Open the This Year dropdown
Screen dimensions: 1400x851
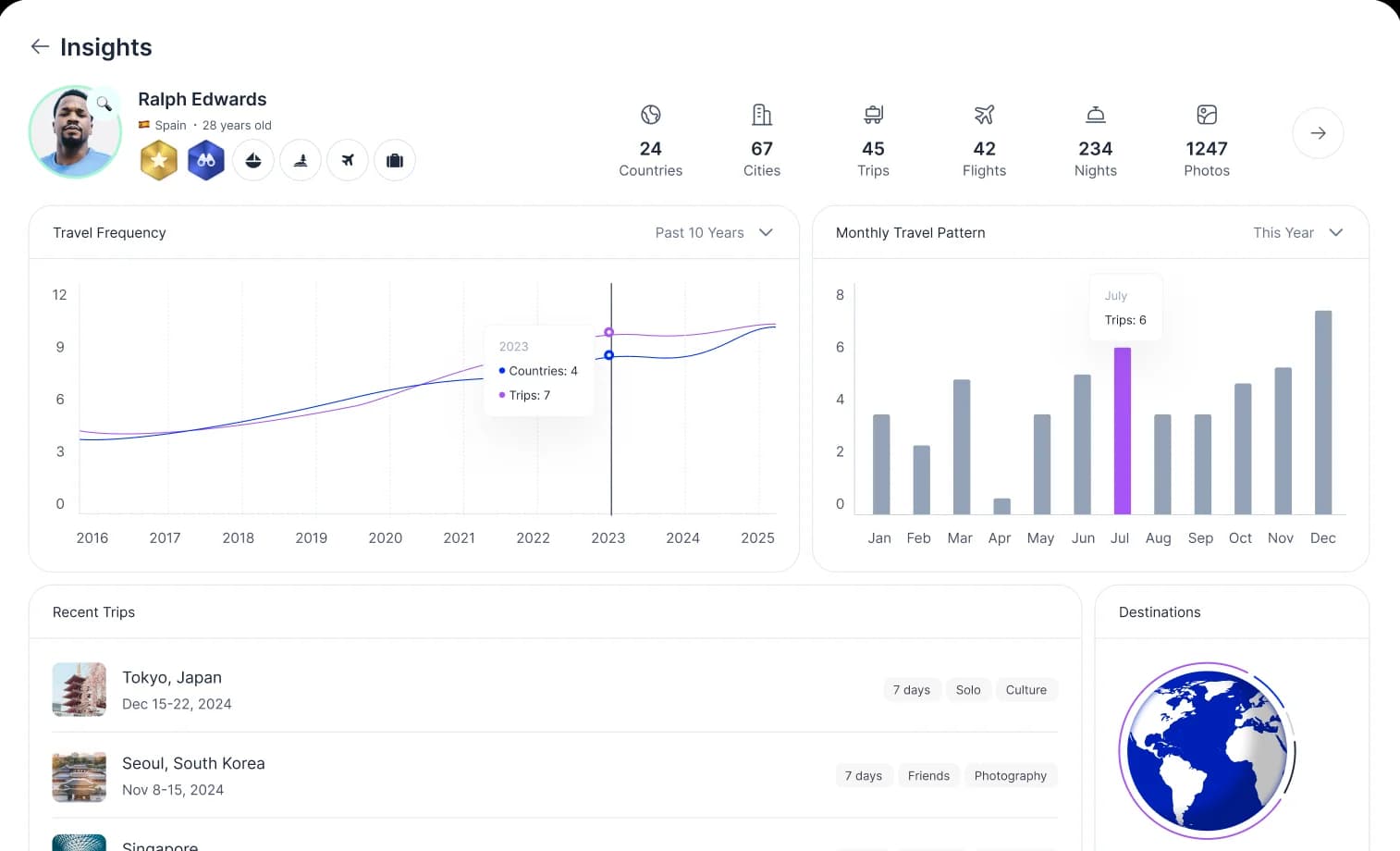[1297, 233]
